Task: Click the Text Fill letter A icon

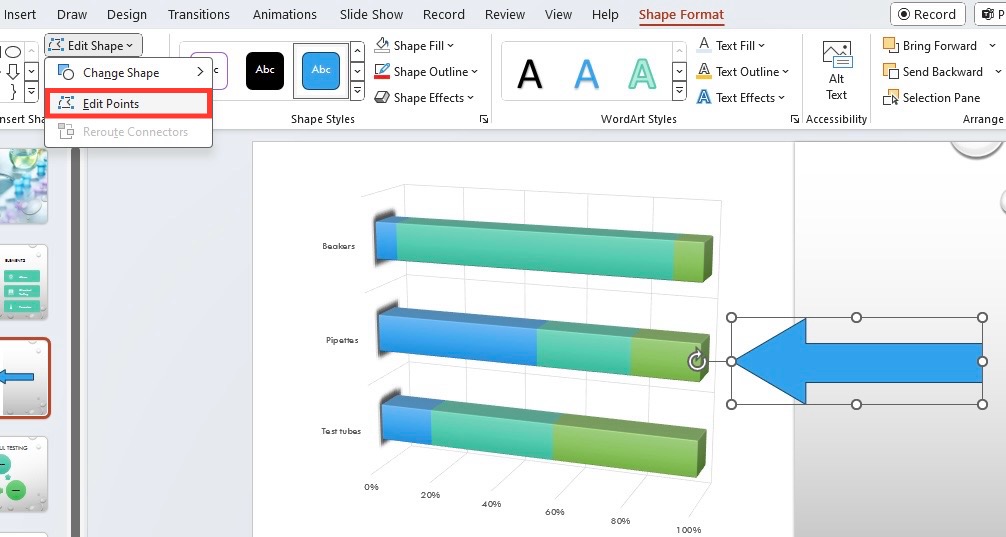Action: pos(704,46)
